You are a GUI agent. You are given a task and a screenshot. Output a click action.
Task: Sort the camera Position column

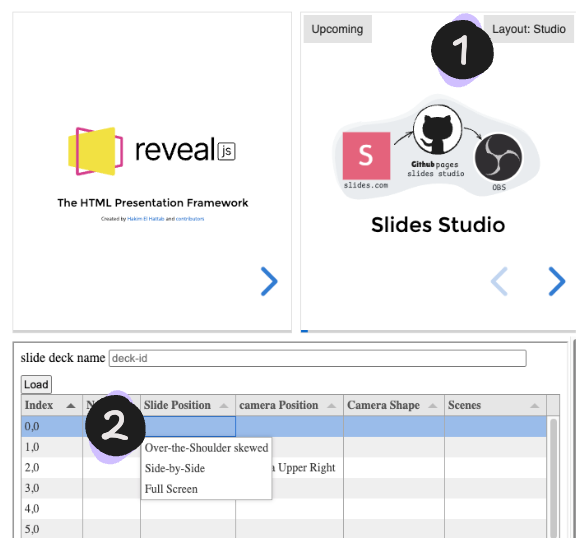tap(331, 405)
